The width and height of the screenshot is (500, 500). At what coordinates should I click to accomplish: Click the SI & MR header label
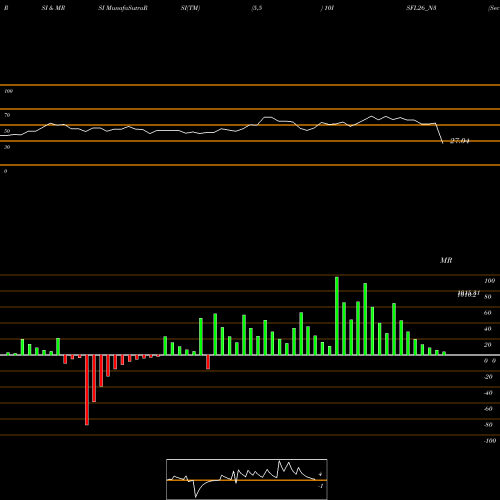(53, 8)
